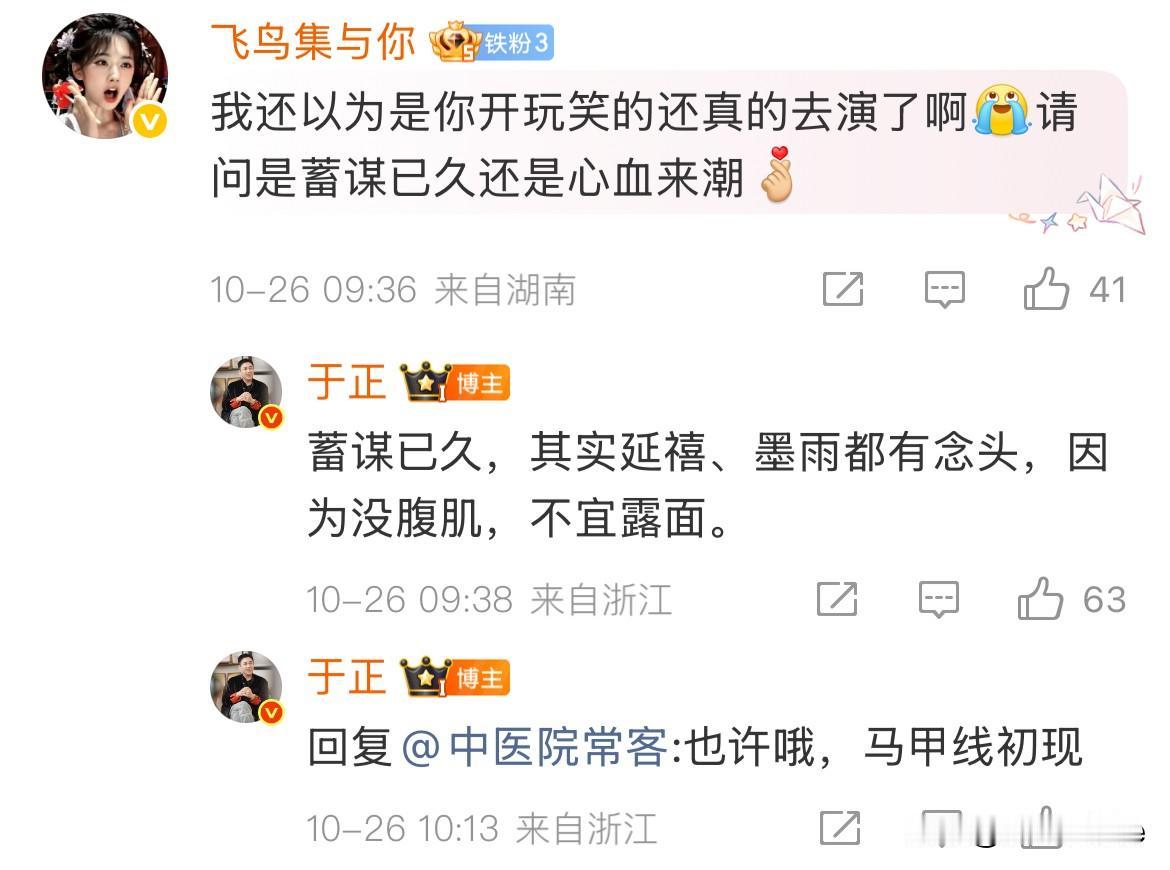
Task: Tap the 博主 badge on second reply
Action: (479, 677)
